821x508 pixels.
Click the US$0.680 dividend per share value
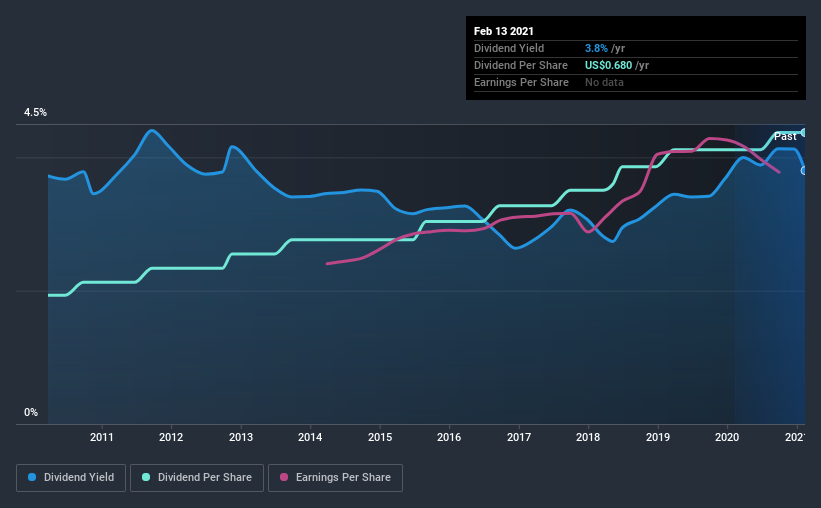coord(608,65)
